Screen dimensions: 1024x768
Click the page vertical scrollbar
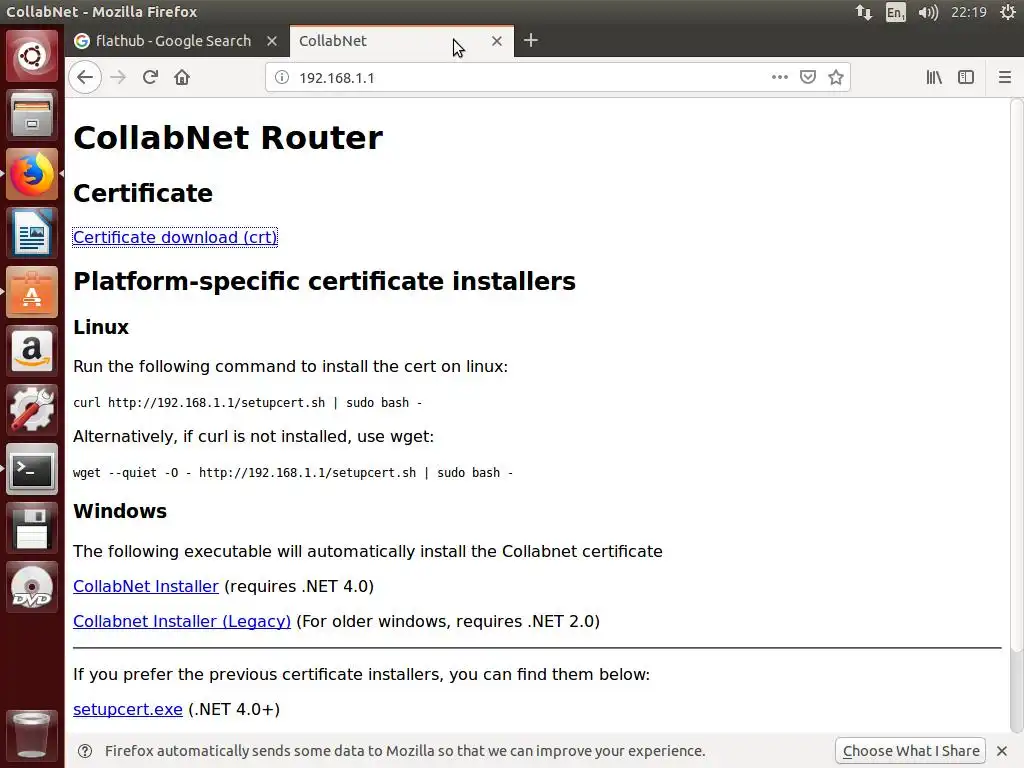point(1016,376)
